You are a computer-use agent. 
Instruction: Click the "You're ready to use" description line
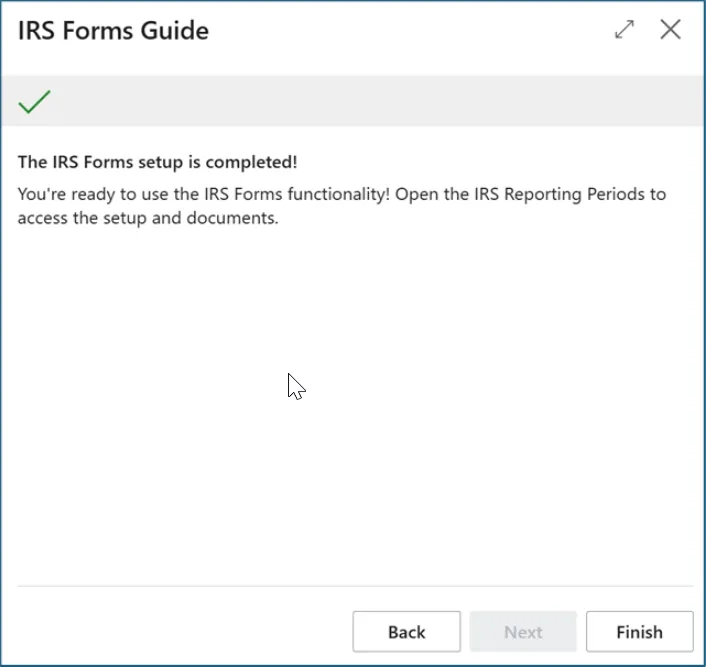point(200,194)
